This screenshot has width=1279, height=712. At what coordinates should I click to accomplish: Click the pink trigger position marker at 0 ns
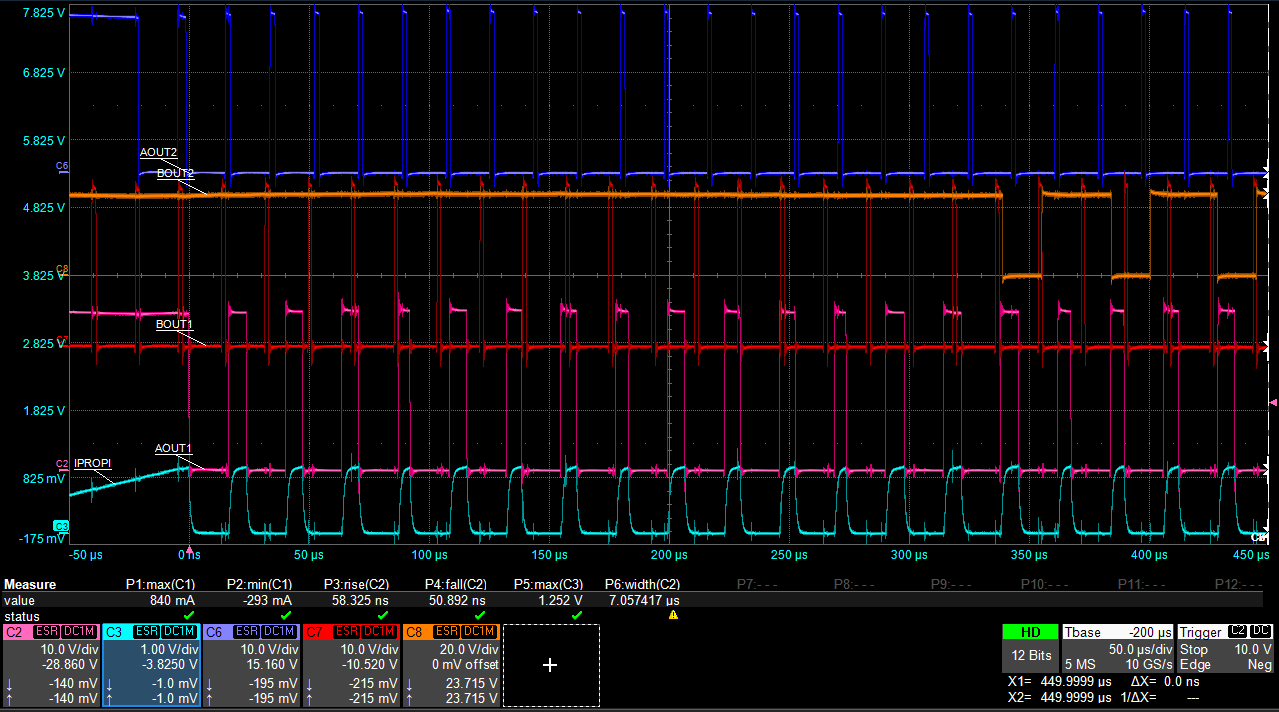click(x=189, y=551)
